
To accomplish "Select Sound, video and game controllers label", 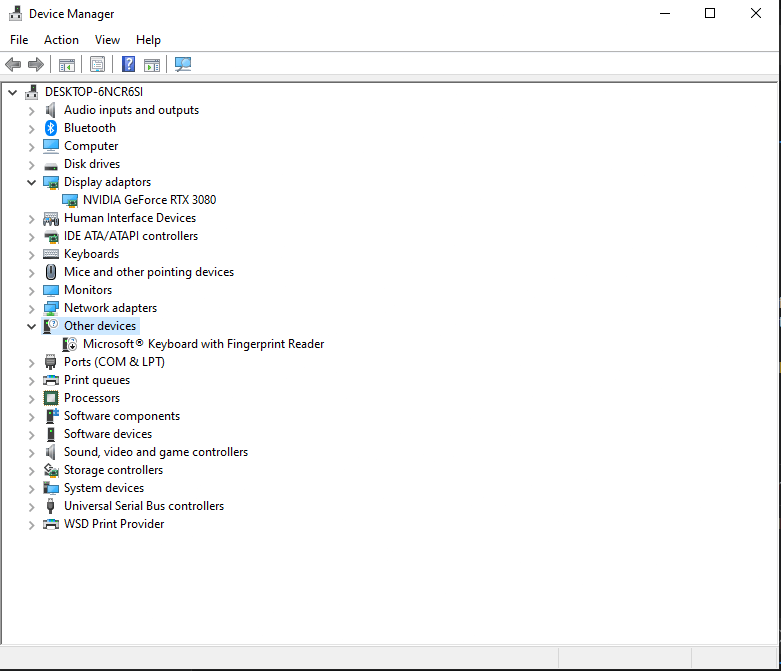I will pos(156,452).
